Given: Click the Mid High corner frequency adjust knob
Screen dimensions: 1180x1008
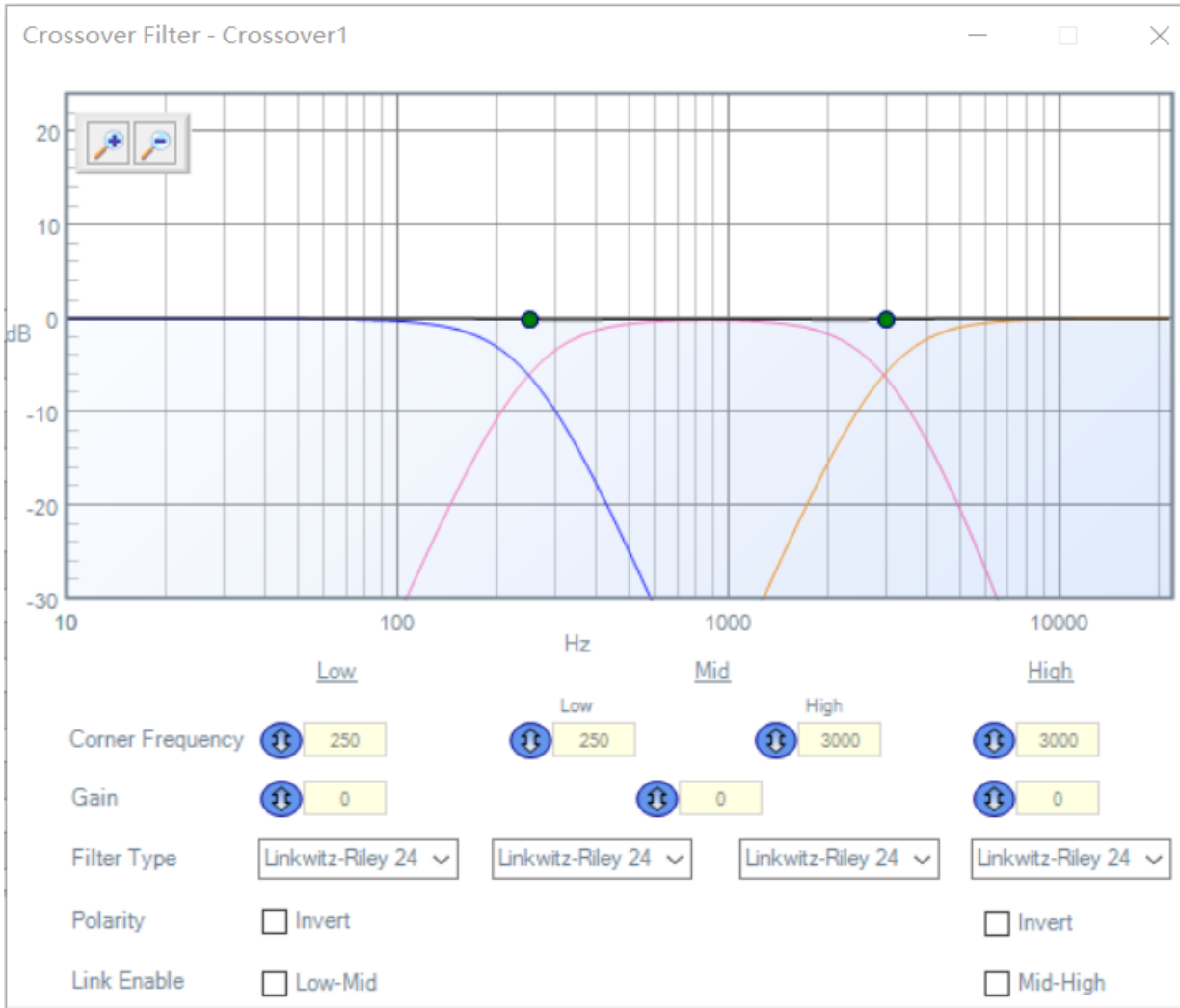Looking at the screenshot, I should click(776, 740).
